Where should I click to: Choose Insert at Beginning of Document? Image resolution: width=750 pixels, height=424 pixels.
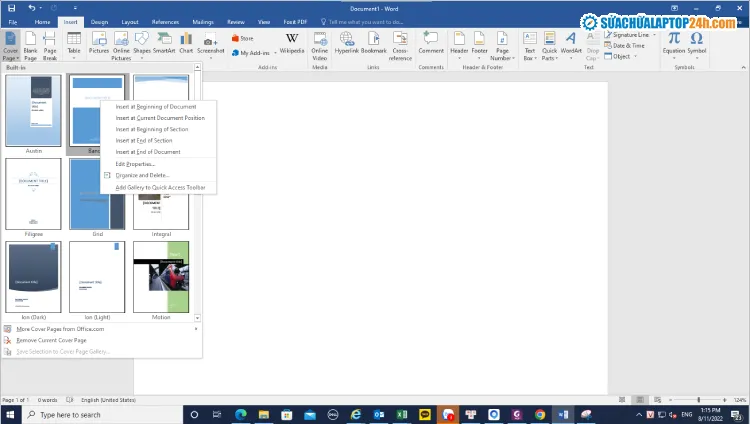click(158, 107)
